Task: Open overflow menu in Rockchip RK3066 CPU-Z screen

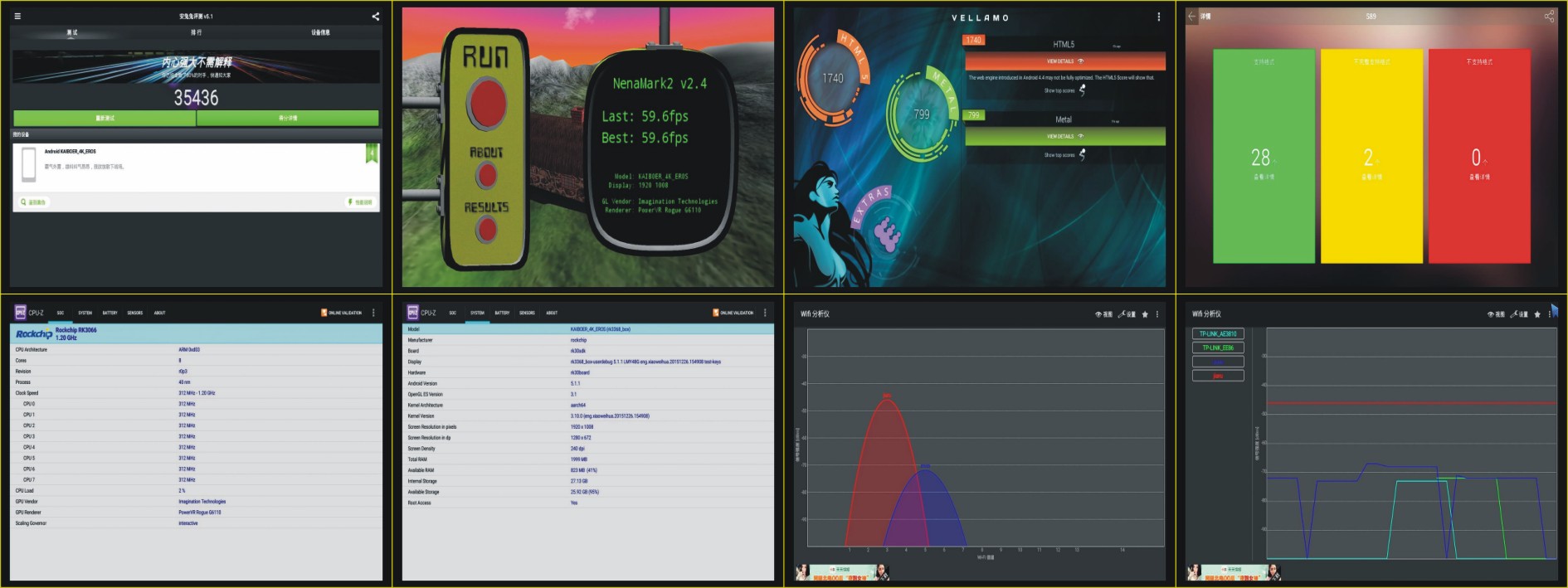Action: [x=373, y=313]
